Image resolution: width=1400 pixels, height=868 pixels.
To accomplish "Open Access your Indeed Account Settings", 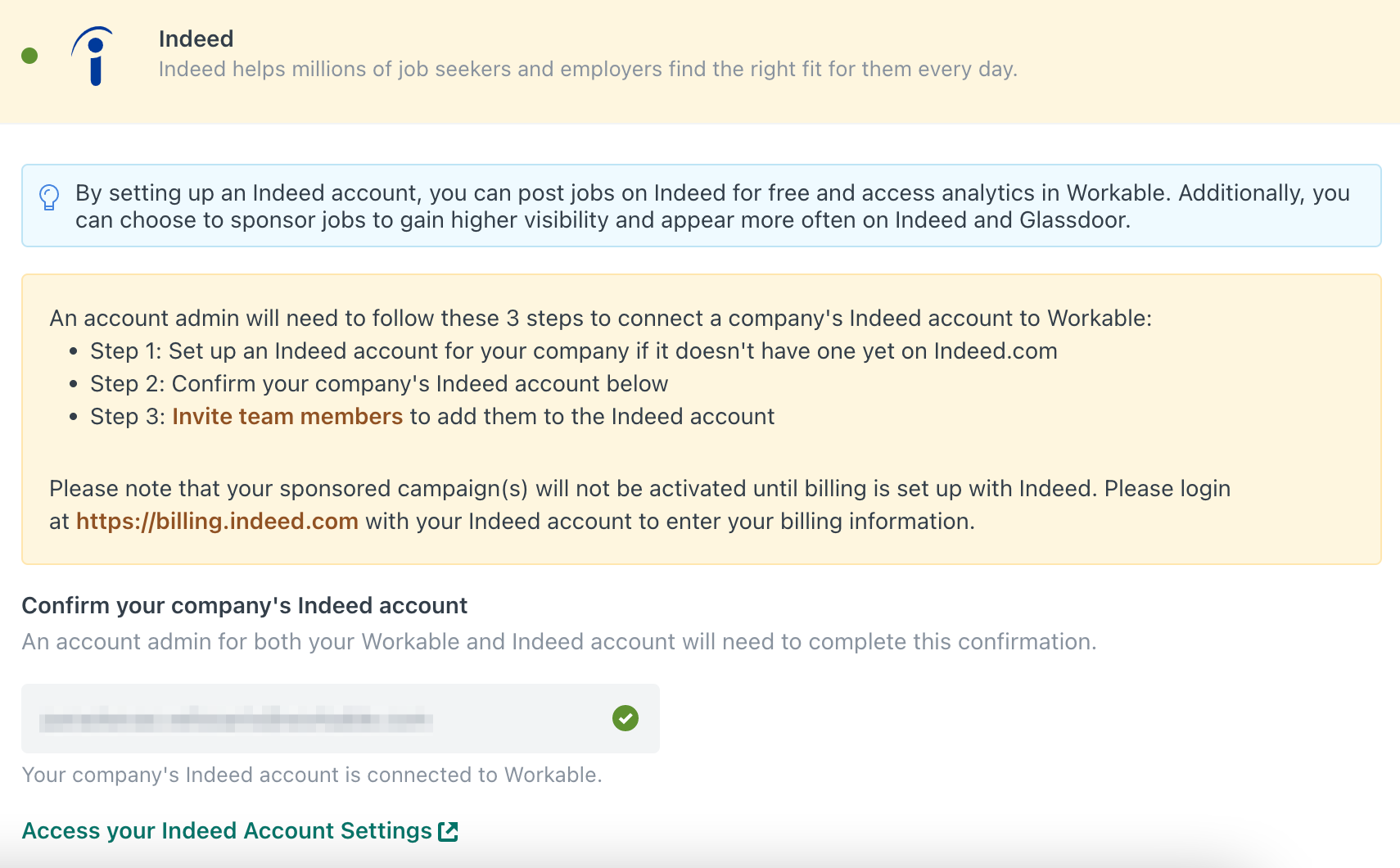I will coord(240,830).
